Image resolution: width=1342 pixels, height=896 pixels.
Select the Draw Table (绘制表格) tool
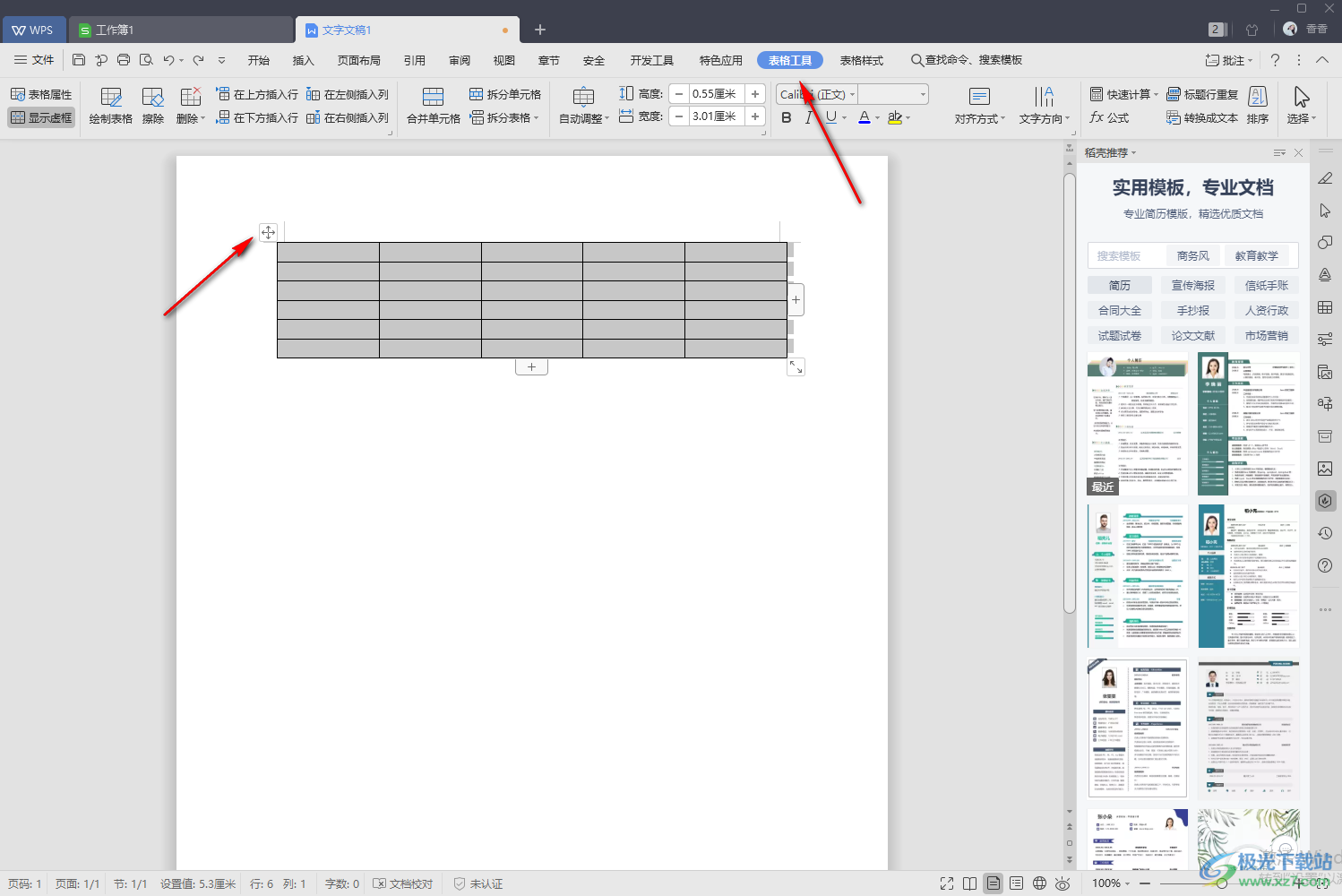[x=111, y=107]
